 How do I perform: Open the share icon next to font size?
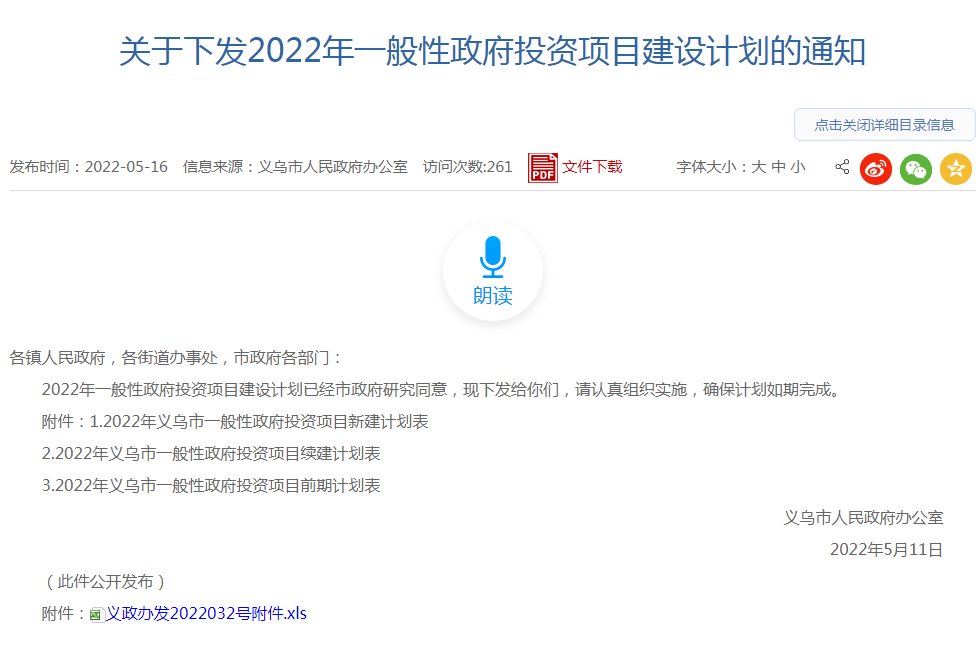coord(842,168)
